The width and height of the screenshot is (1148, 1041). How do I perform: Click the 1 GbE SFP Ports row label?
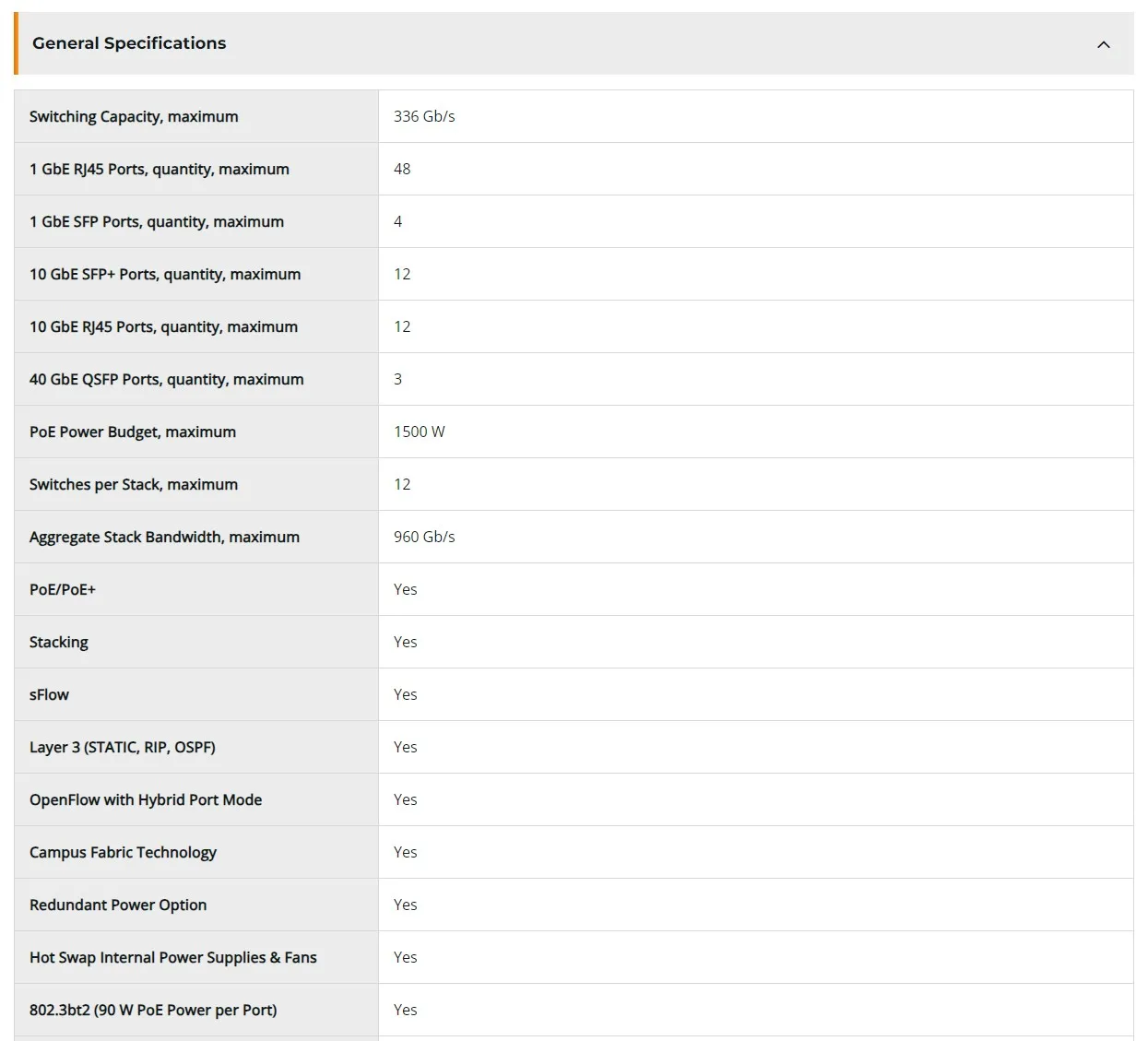point(157,221)
